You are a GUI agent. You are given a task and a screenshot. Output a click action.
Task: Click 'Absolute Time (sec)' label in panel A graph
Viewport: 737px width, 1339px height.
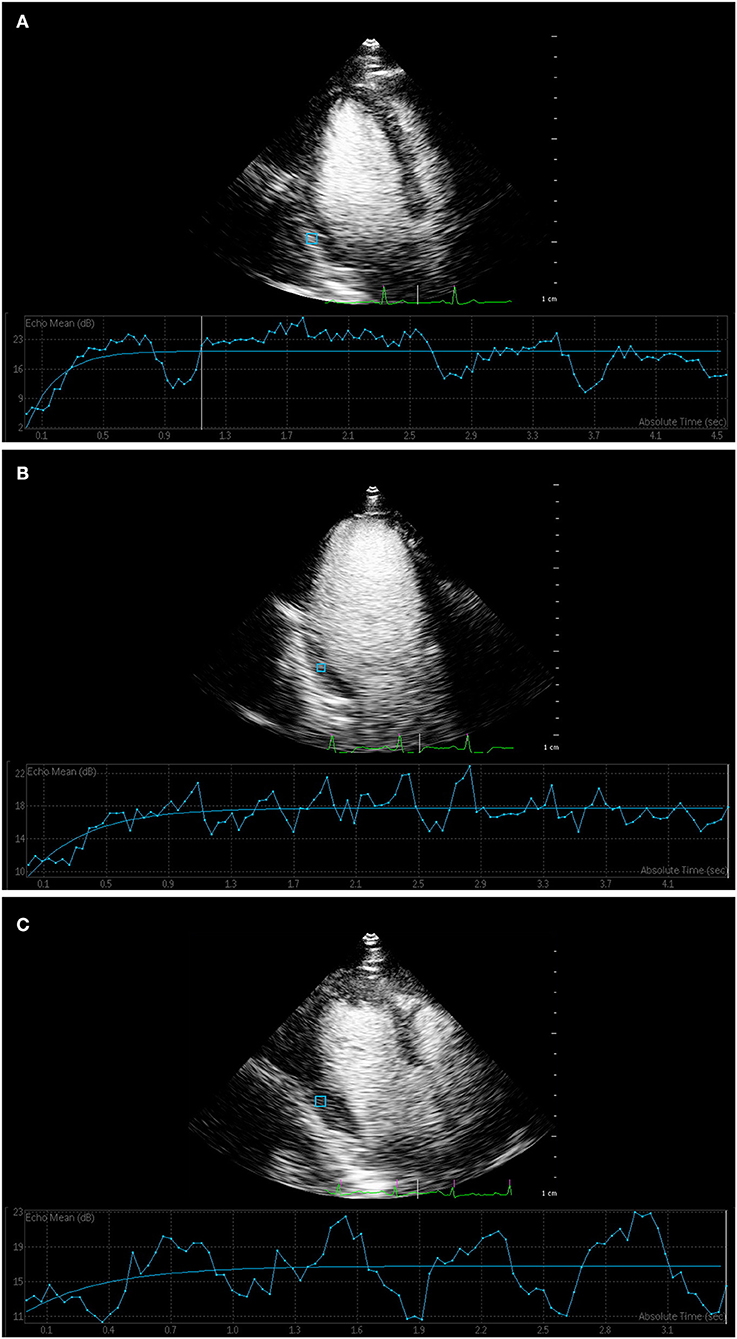682,422
